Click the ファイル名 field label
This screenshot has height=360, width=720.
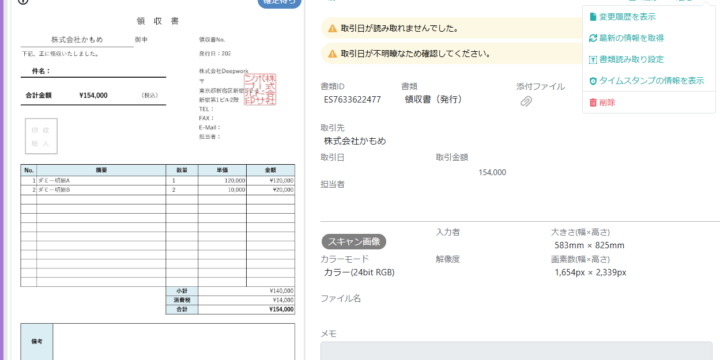pos(341,298)
